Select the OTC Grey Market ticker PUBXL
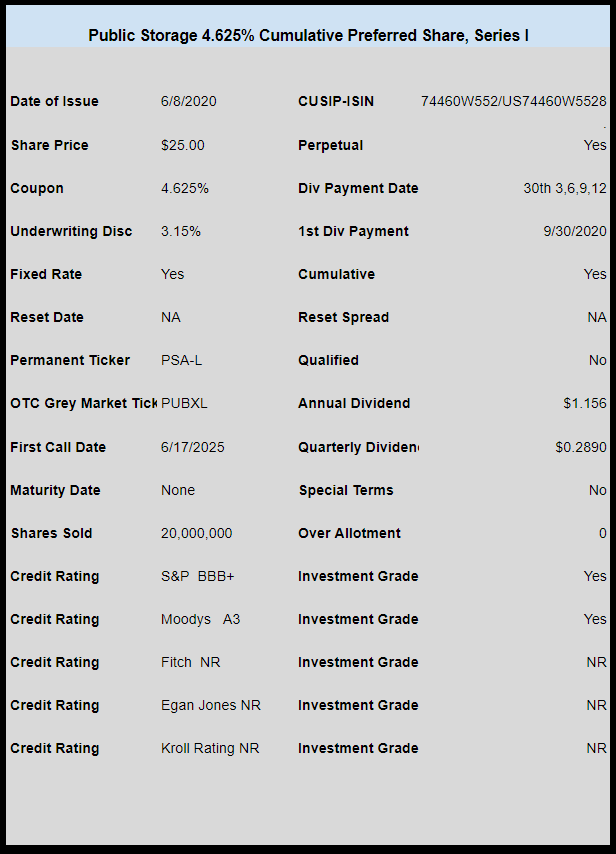 click(184, 404)
